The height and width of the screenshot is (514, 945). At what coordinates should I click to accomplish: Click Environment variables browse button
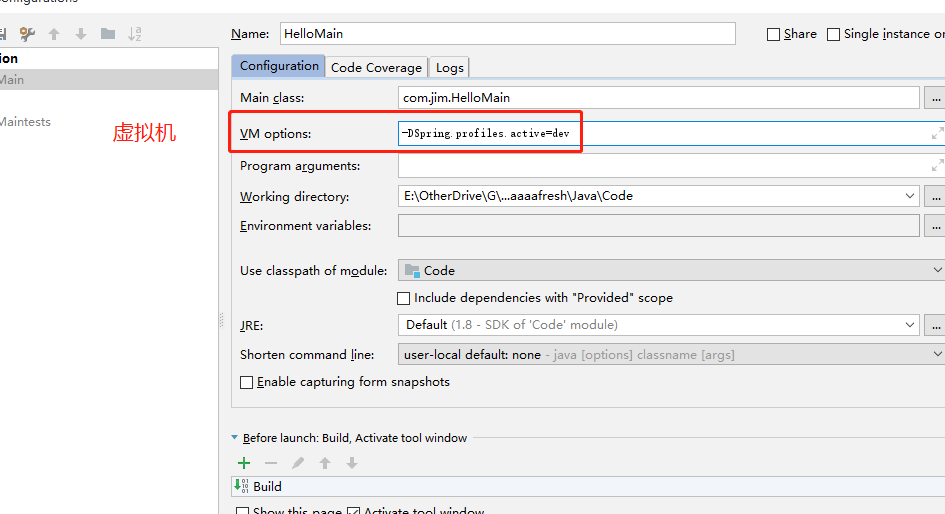935,226
